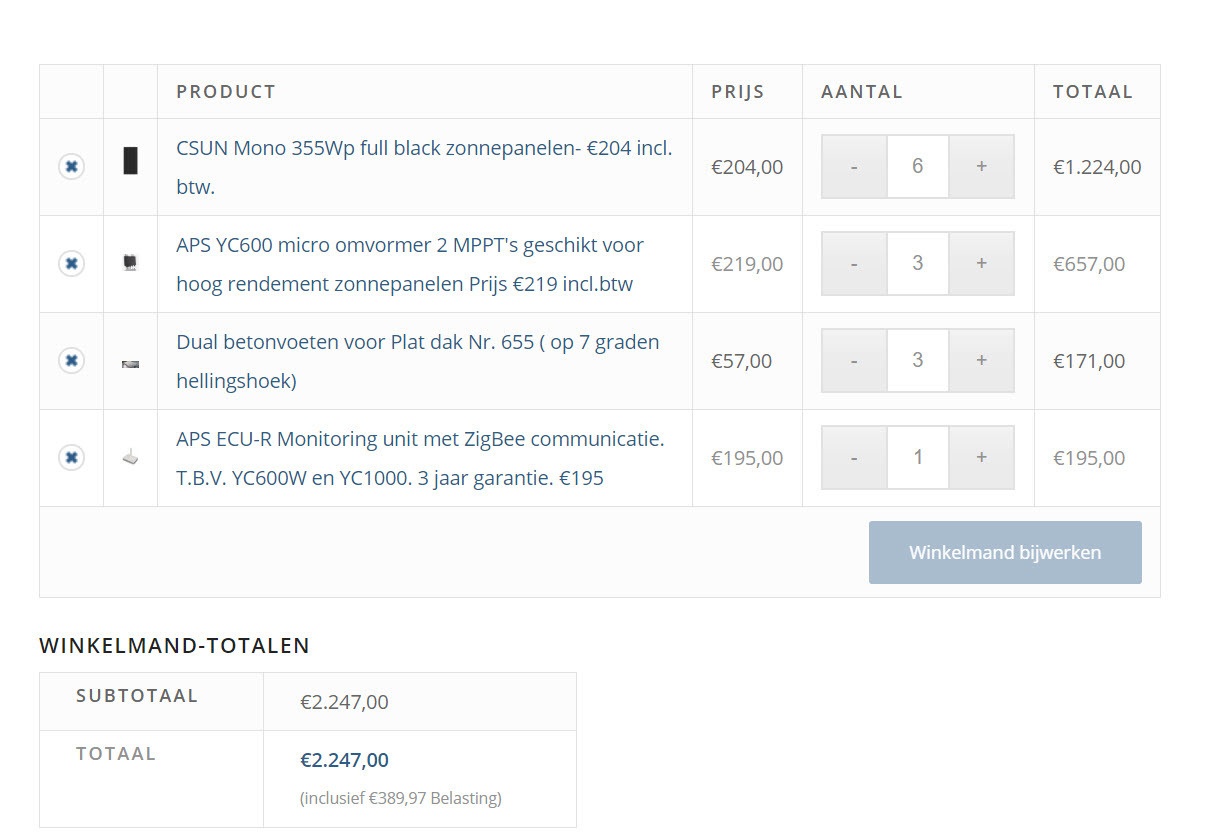This screenshot has width=1217, height=838.
Task: Decrease CSUN zonnepanelen quantity with minus
Action: (x=854, y=166)
